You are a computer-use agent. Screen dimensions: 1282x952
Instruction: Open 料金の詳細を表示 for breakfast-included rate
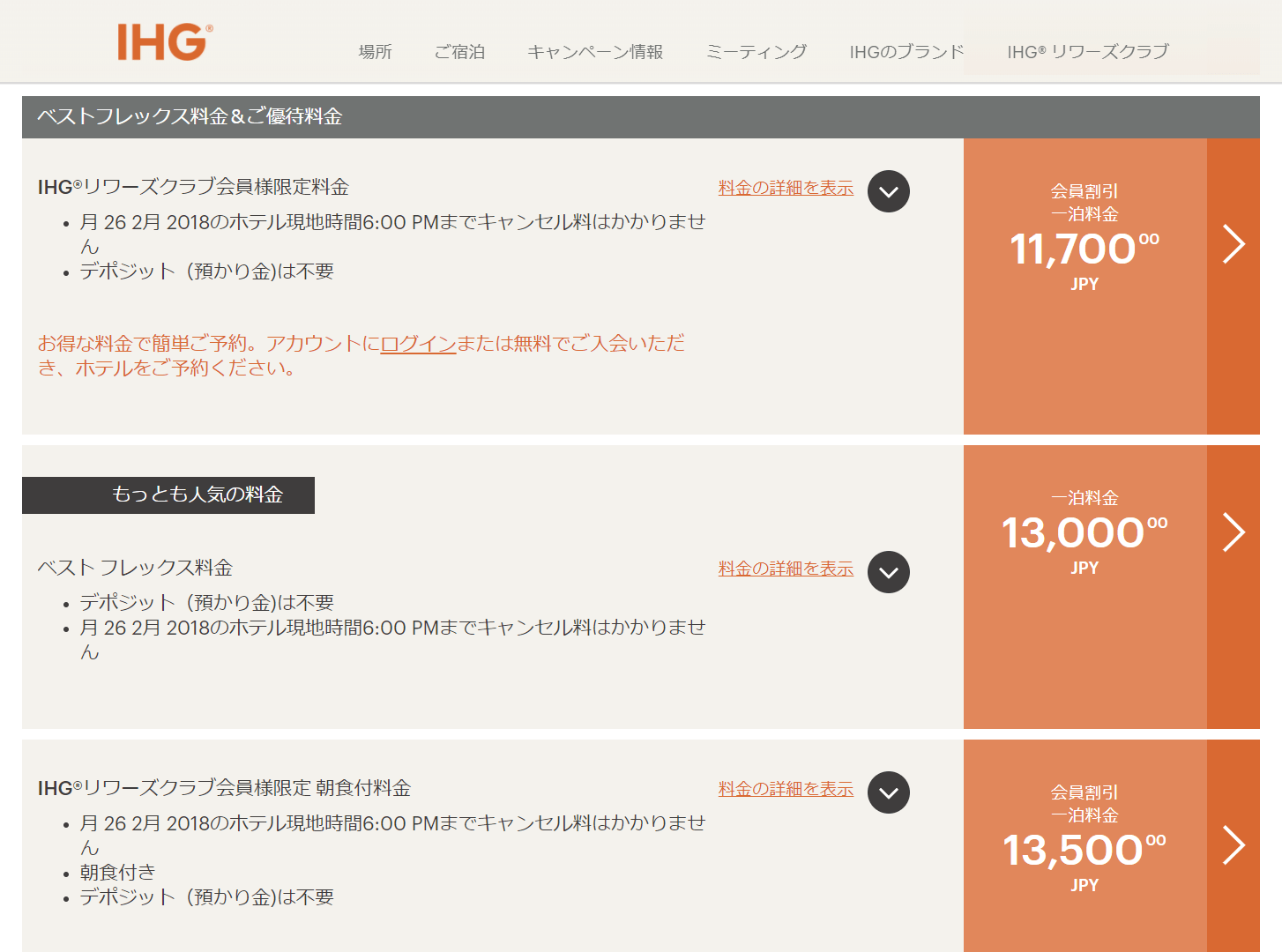pyautogui.click(x=786, y=789)
